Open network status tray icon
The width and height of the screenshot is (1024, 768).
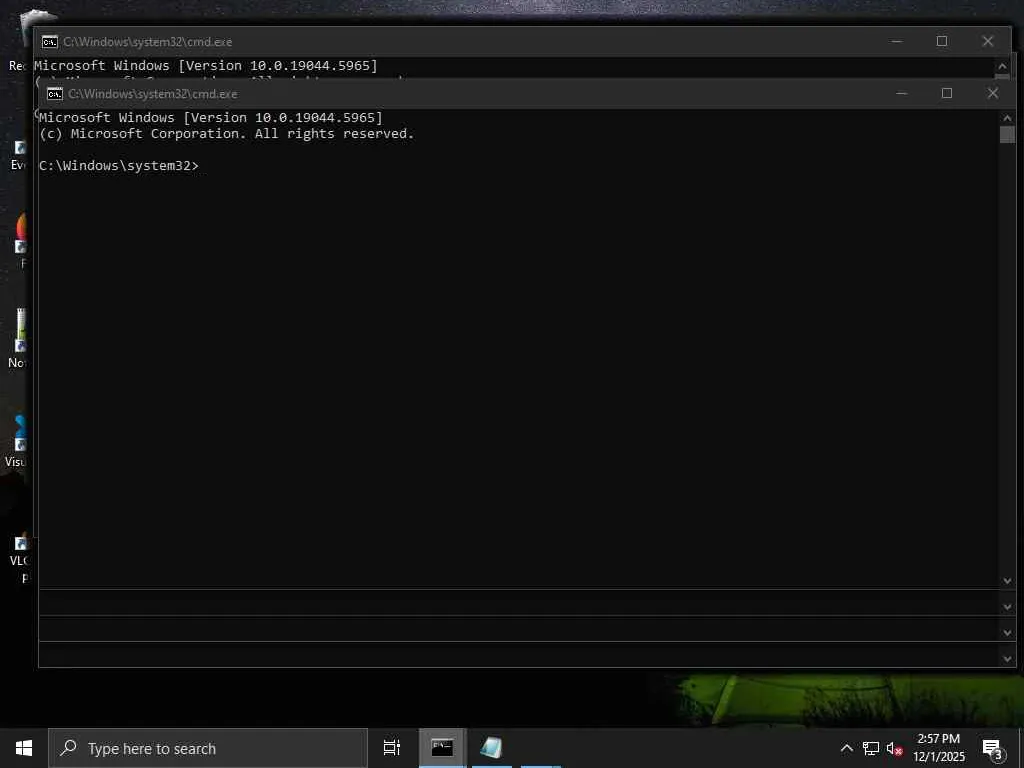point(871,748)
